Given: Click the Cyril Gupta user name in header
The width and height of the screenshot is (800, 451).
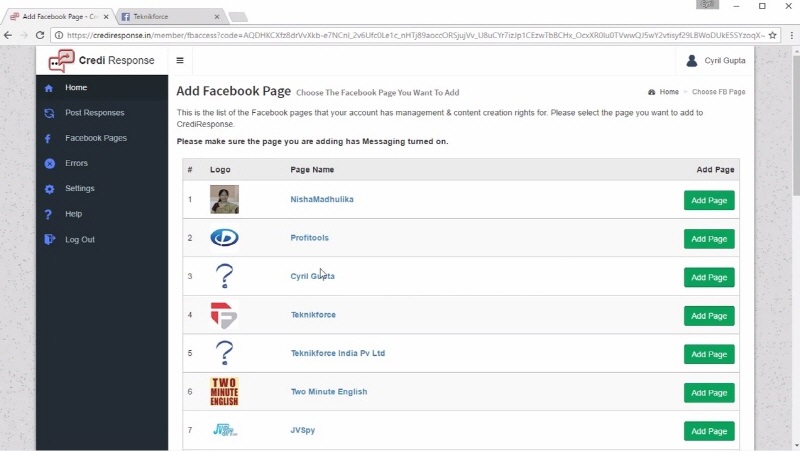Looking at the screenshot, I should point(724,61).
